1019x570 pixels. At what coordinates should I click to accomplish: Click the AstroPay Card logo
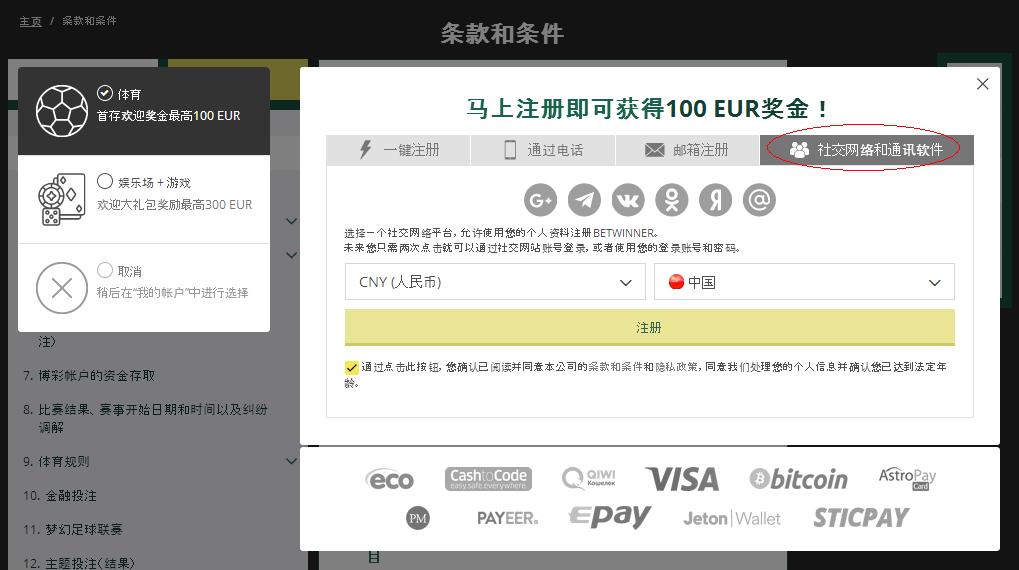coord(907,478)
